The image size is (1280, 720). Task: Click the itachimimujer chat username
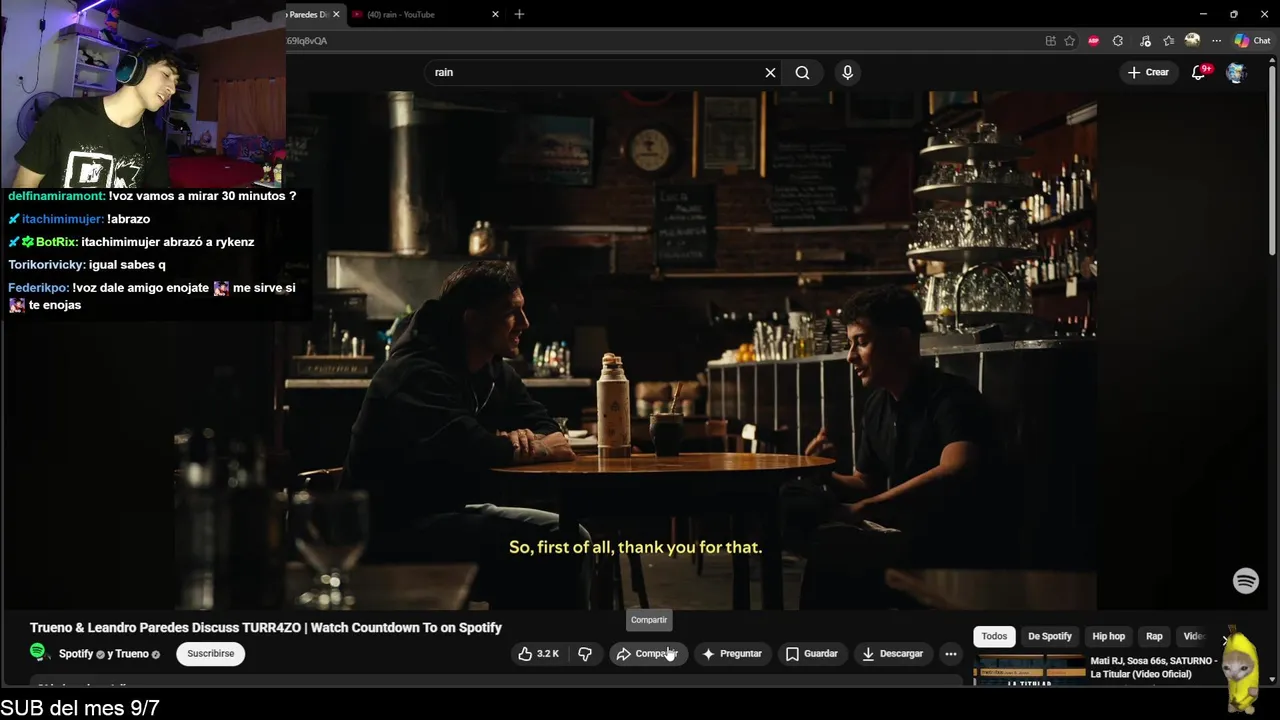[62, 219]
